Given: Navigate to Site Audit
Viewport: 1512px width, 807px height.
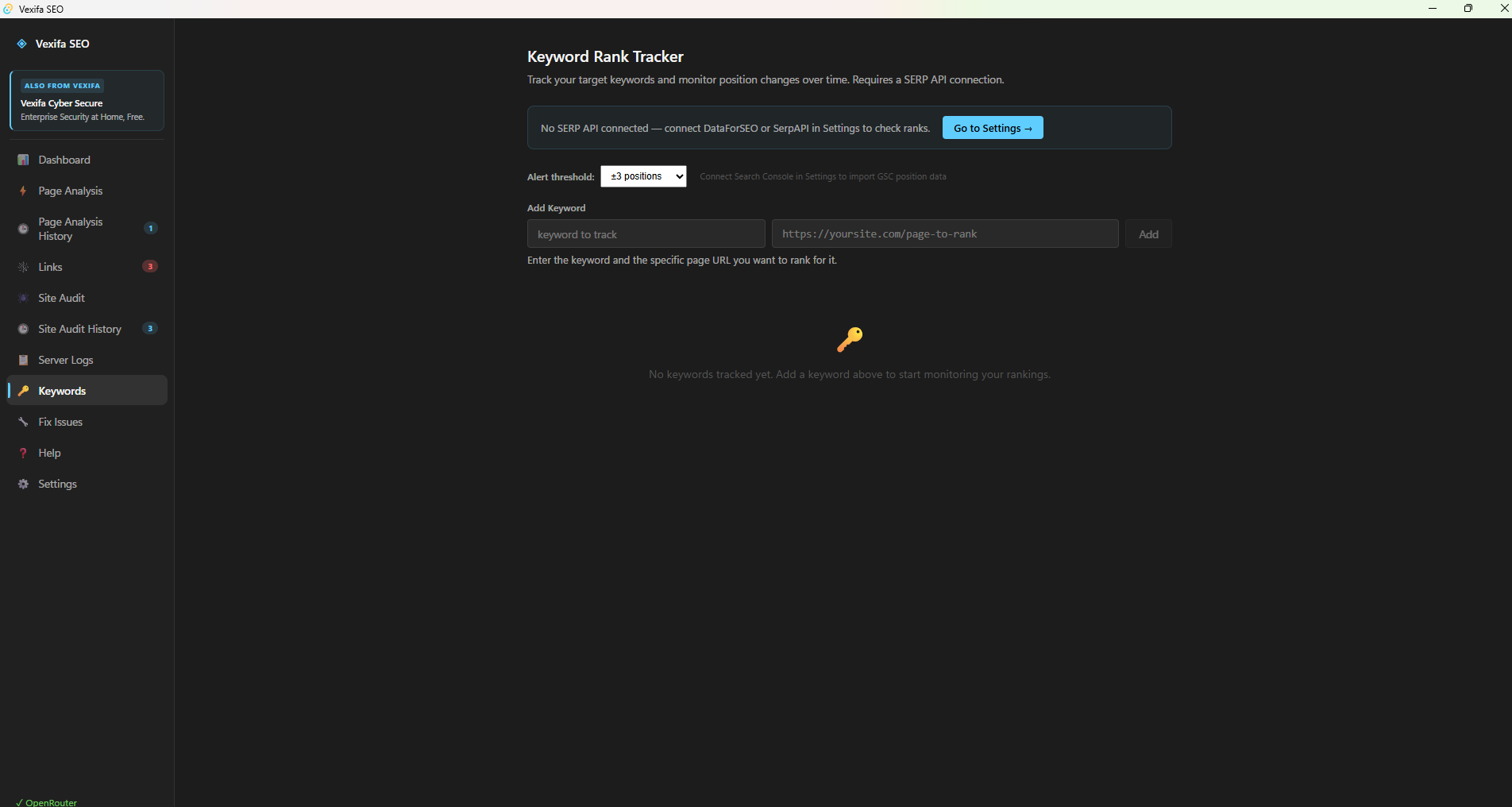Looking at the screenshot, I should pos(87,298).
